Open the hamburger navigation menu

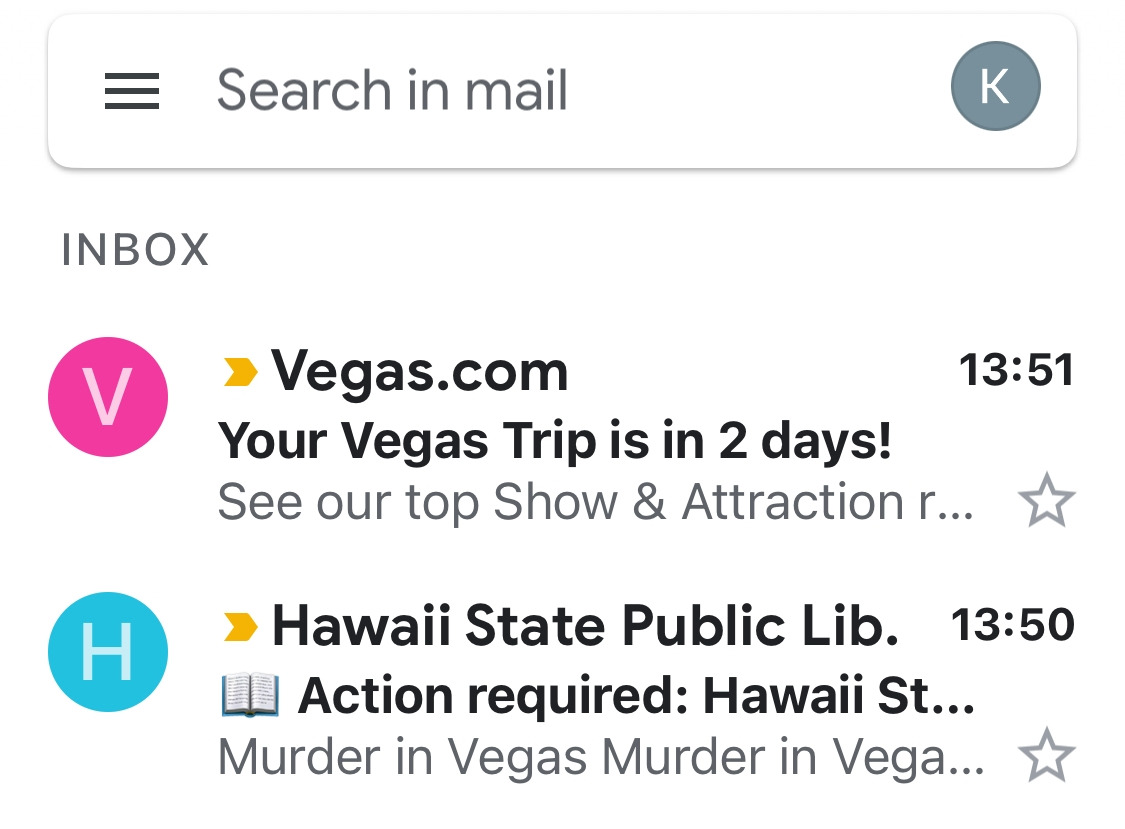click(131, 90)
